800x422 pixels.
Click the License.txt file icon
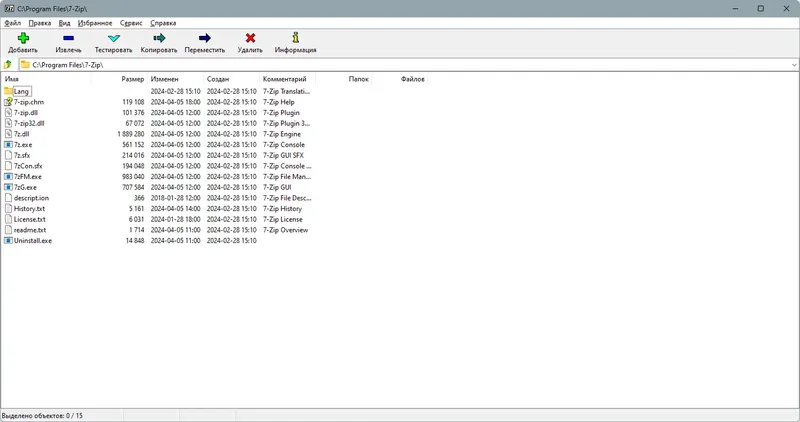[8, 219]
